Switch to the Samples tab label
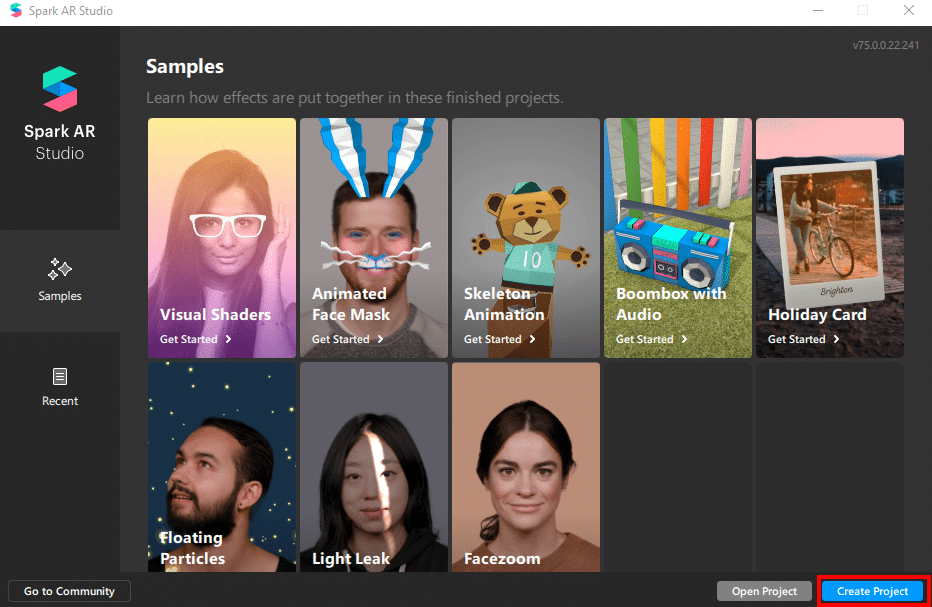The image size is (932, 607). tap(59, 295)
